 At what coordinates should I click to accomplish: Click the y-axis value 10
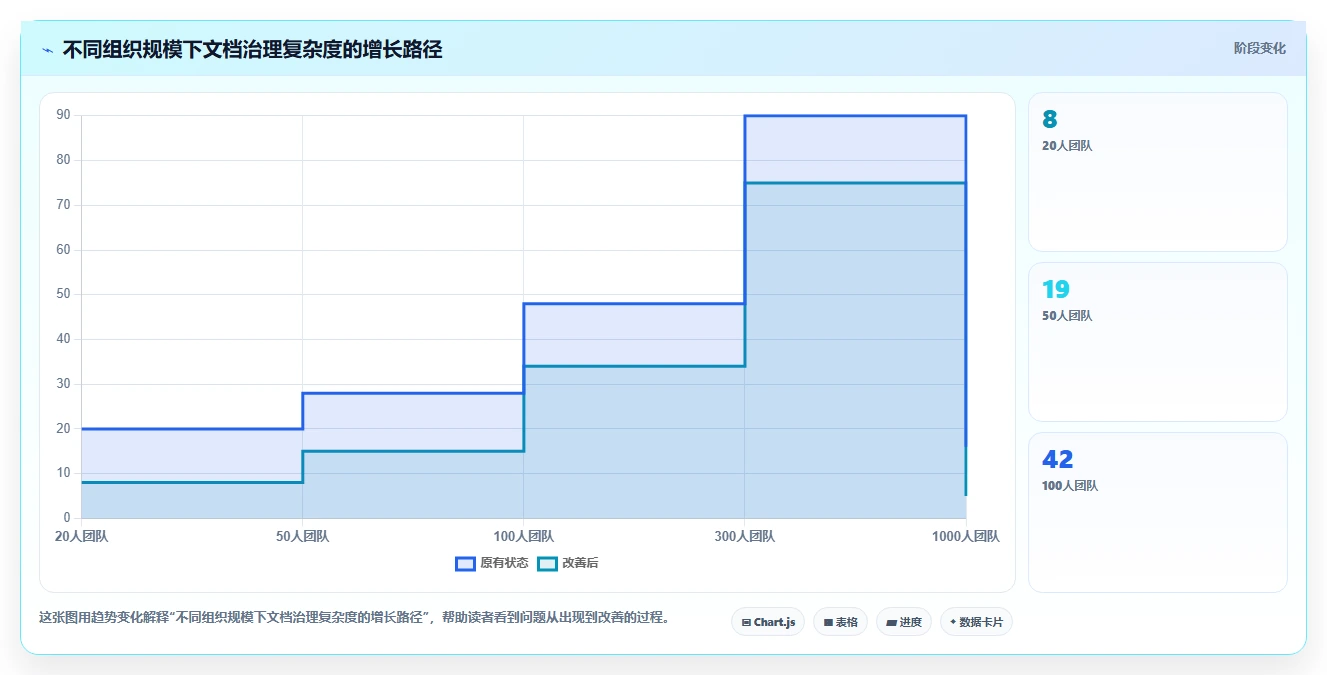pos(63,473)
